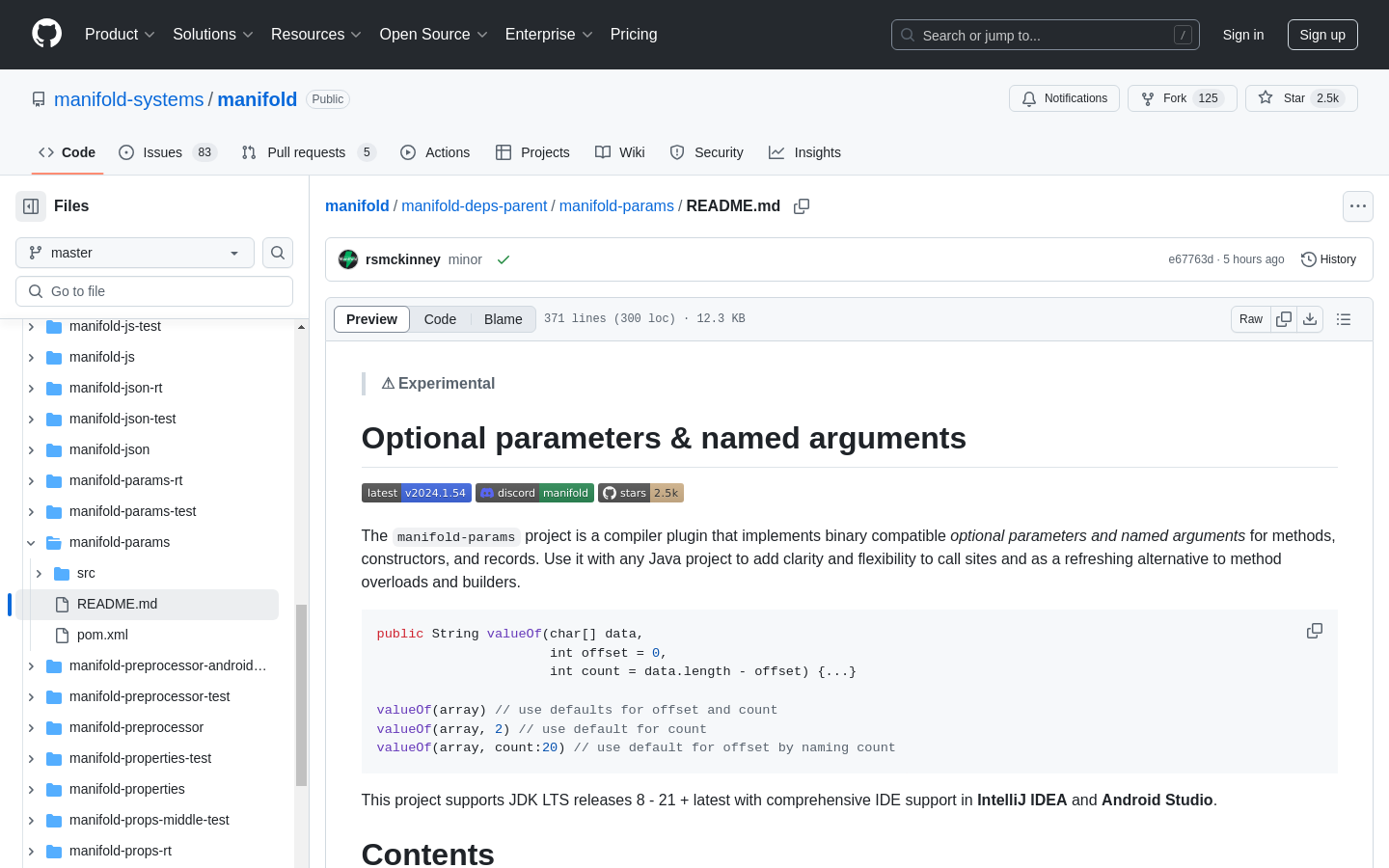Open Resources dropdown menu

pyautogui.click(x=316, y=35)
